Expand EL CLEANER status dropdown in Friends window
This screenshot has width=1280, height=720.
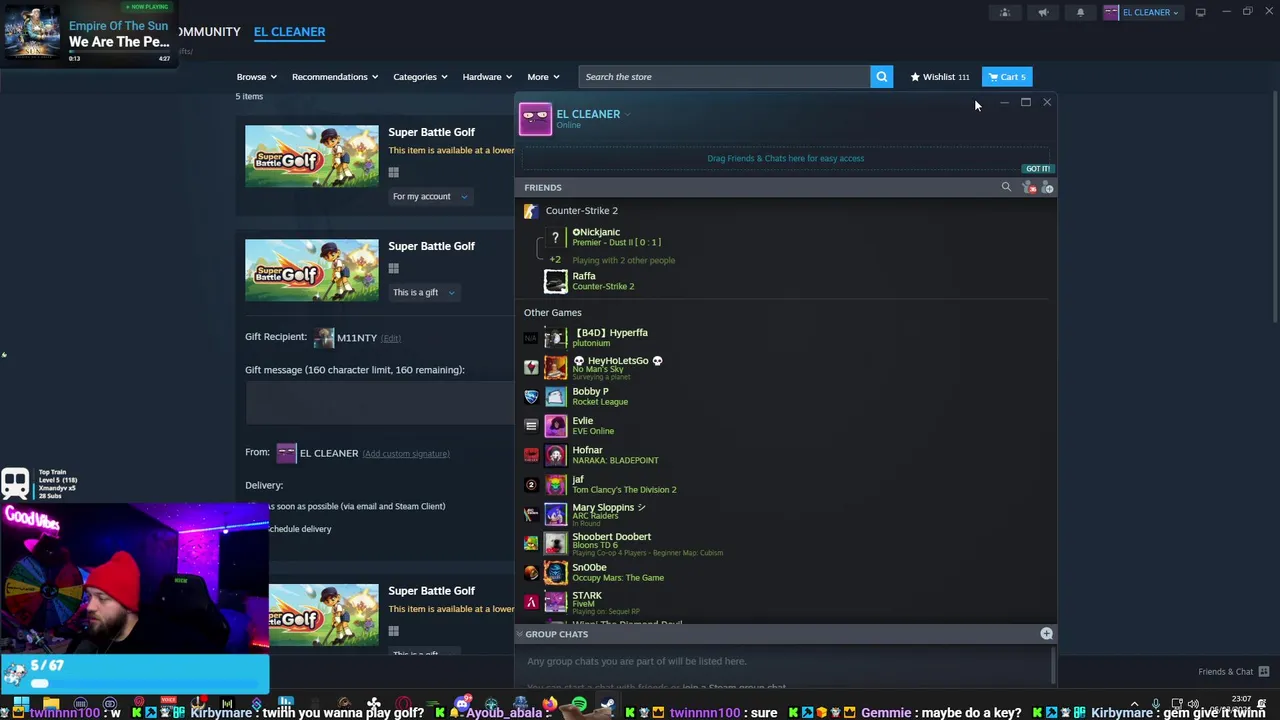(627, 114)
